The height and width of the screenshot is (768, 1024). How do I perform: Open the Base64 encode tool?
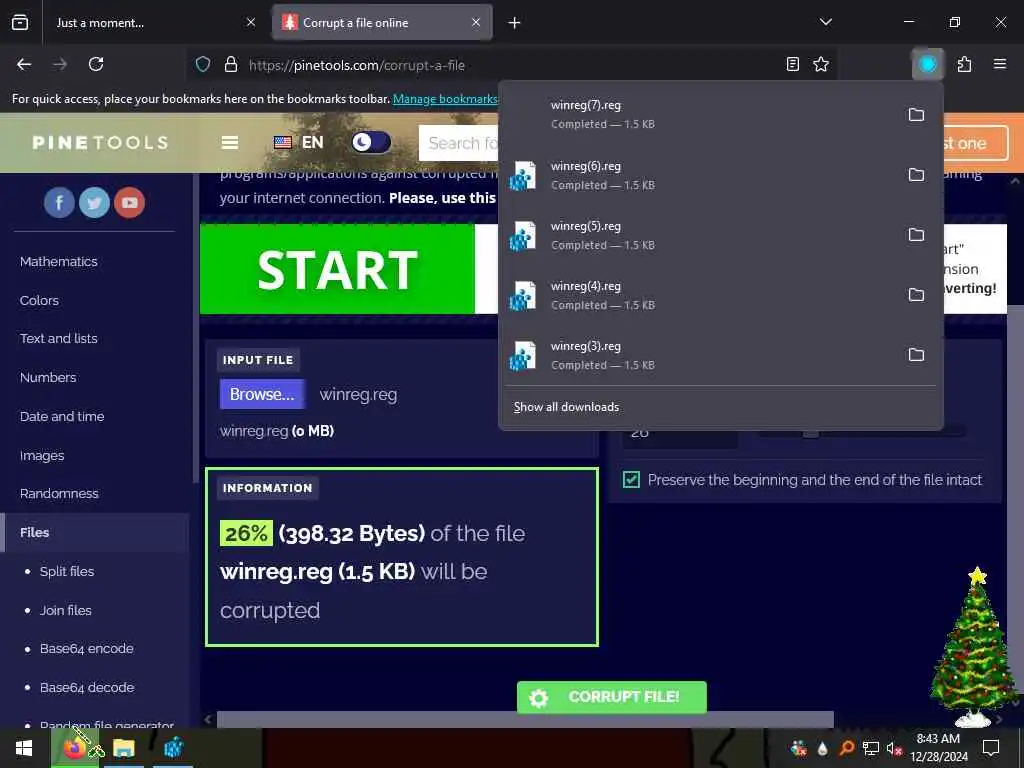[x=86, y=648]
